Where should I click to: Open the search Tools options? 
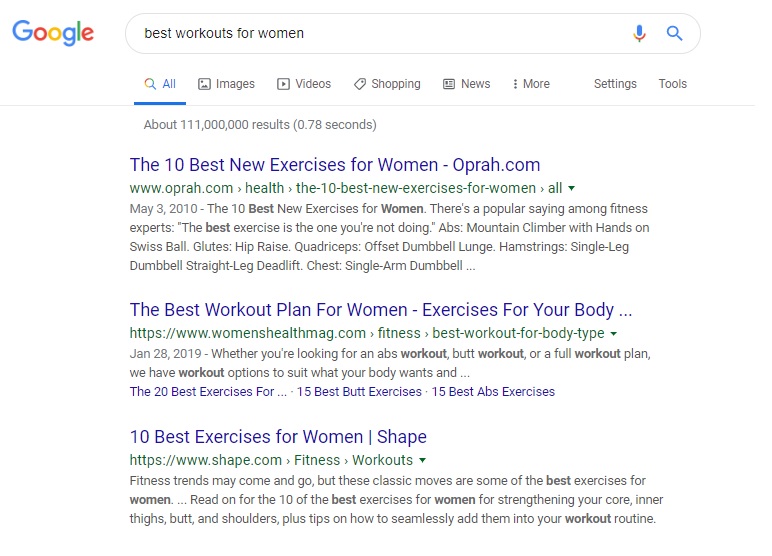point(672,84)
